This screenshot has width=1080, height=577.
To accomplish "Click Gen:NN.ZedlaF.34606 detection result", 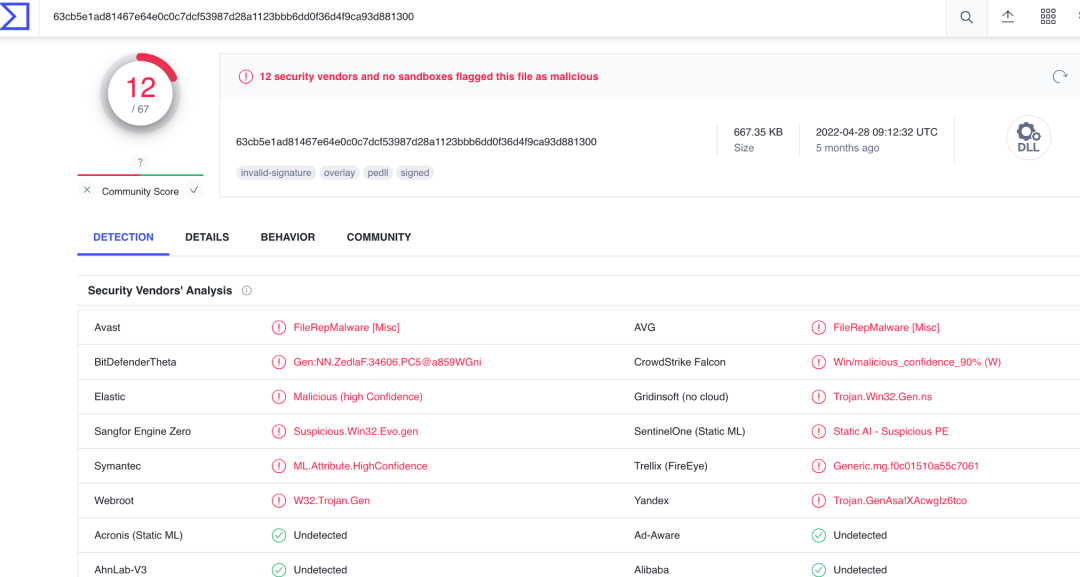I will (387, 362).
